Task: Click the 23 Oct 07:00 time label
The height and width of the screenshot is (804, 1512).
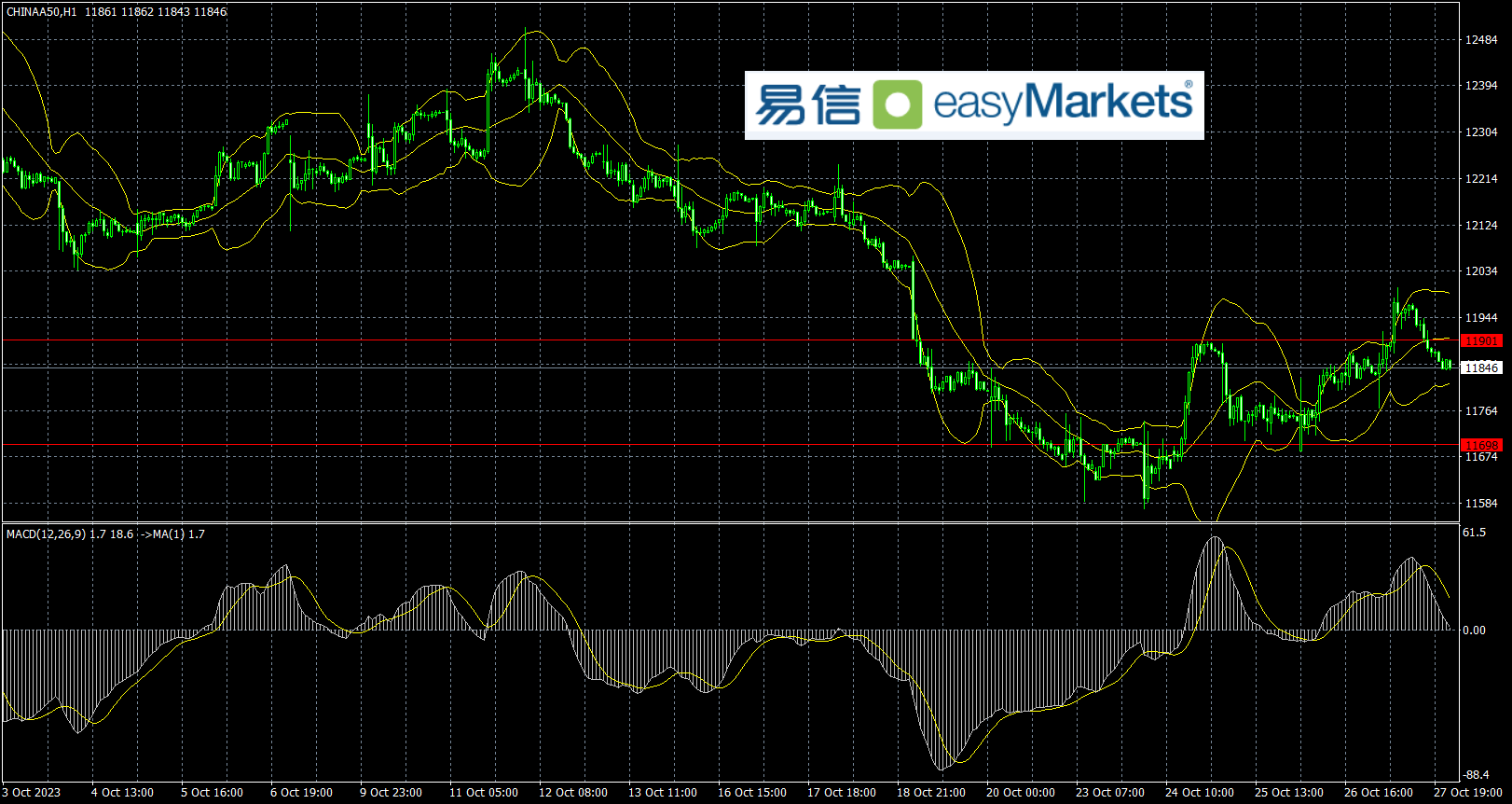Action: pos(1110,793)
